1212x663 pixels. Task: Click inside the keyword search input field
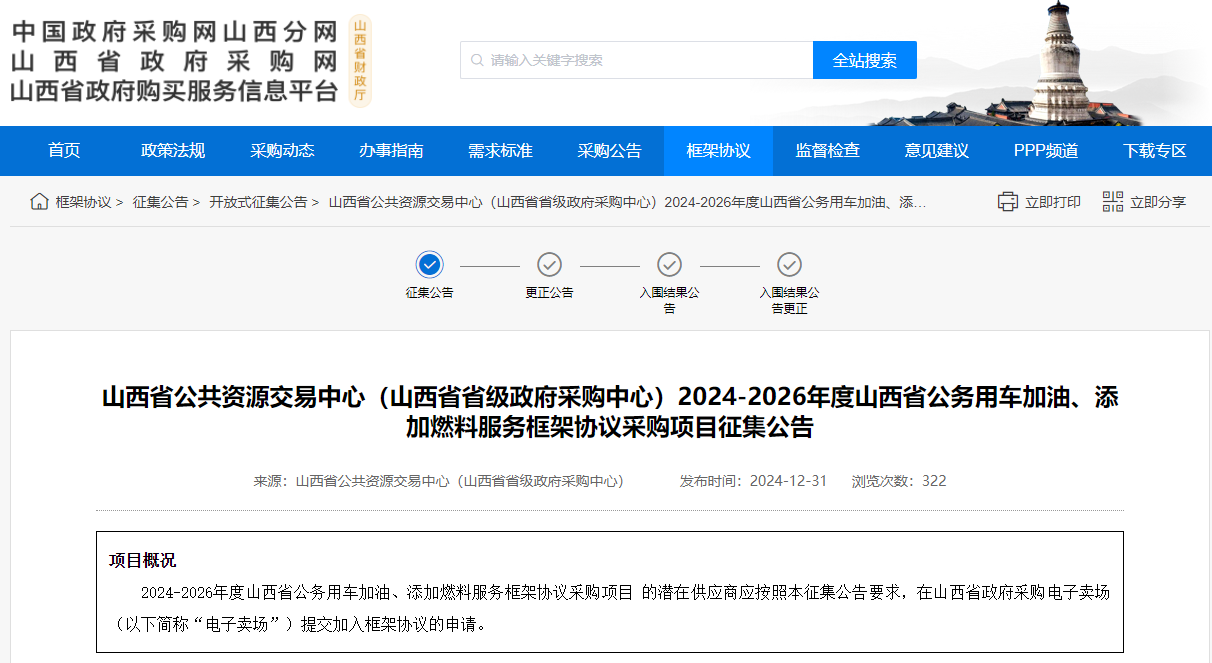pyautogui.click(x=630, y=60)
